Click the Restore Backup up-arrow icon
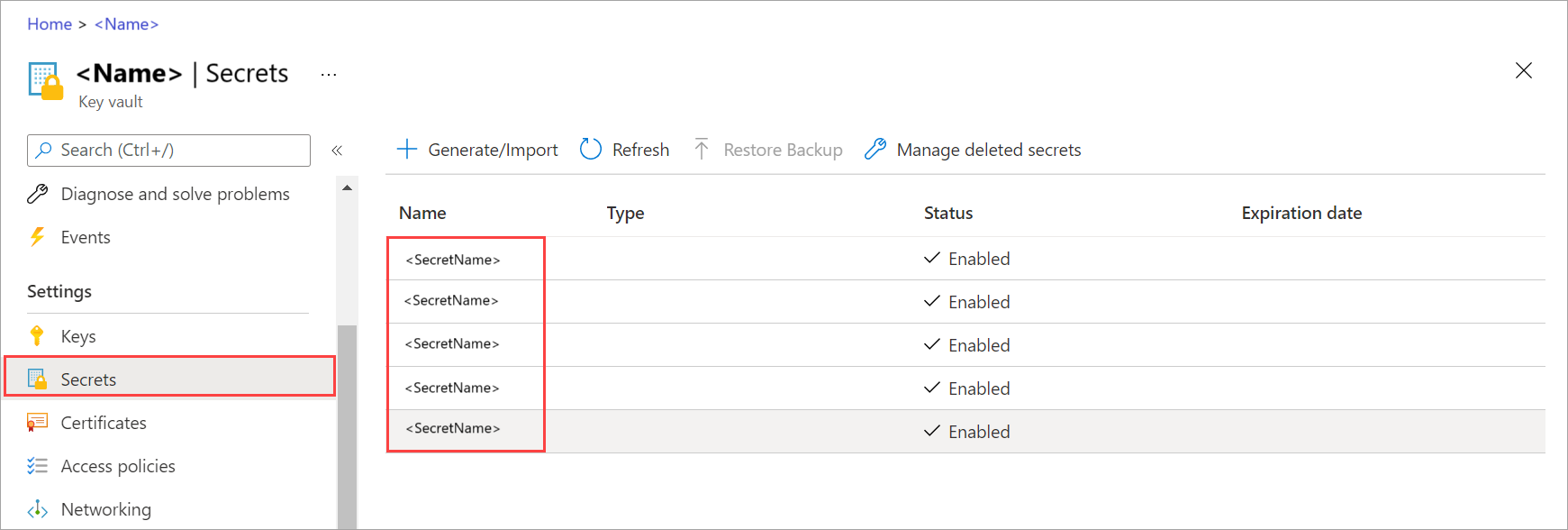The height and width of the screenshot is (530, 1568). coord(702,149)
